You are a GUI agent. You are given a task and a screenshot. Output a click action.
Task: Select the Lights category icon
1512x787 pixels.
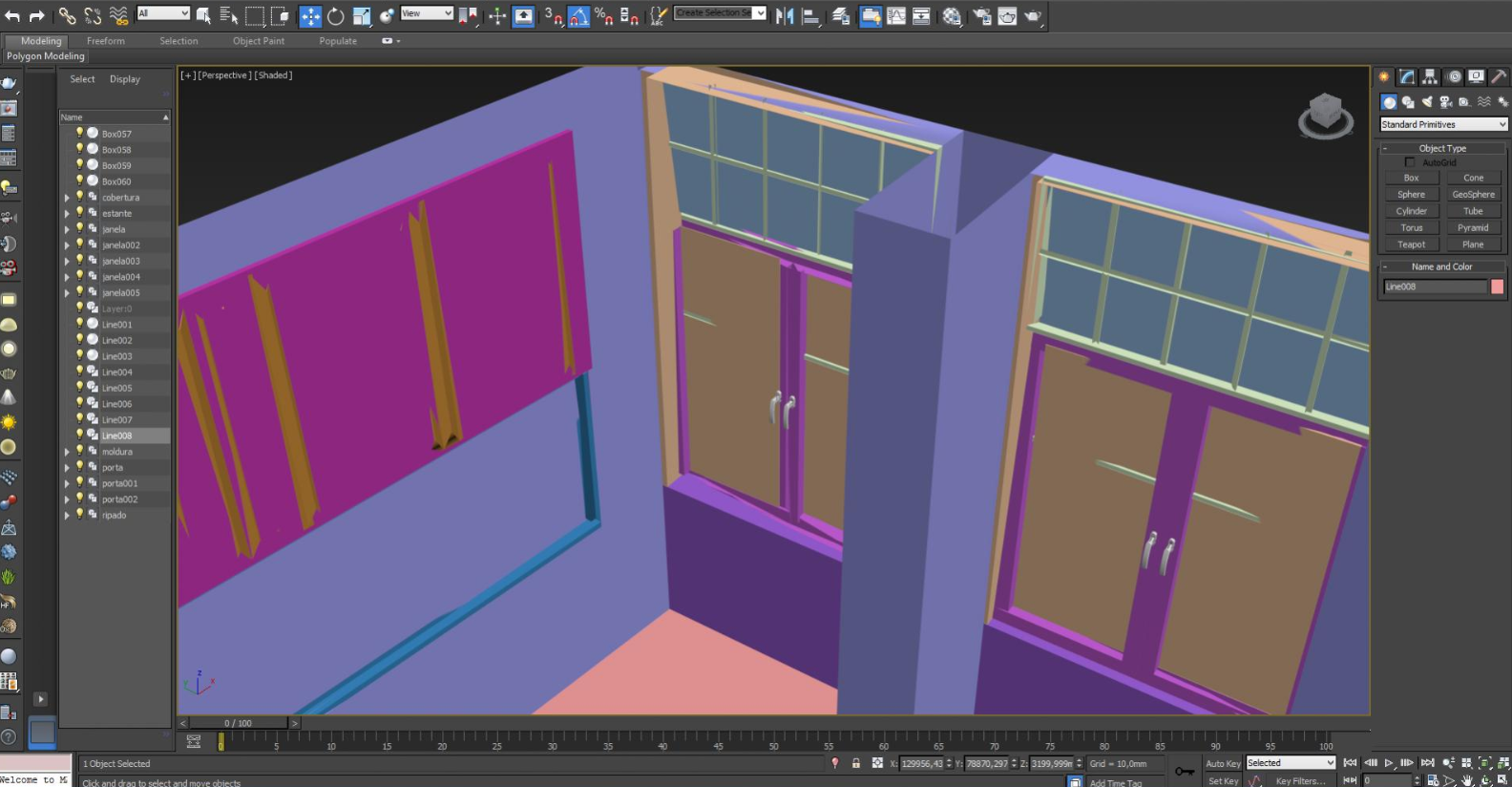1427,102
